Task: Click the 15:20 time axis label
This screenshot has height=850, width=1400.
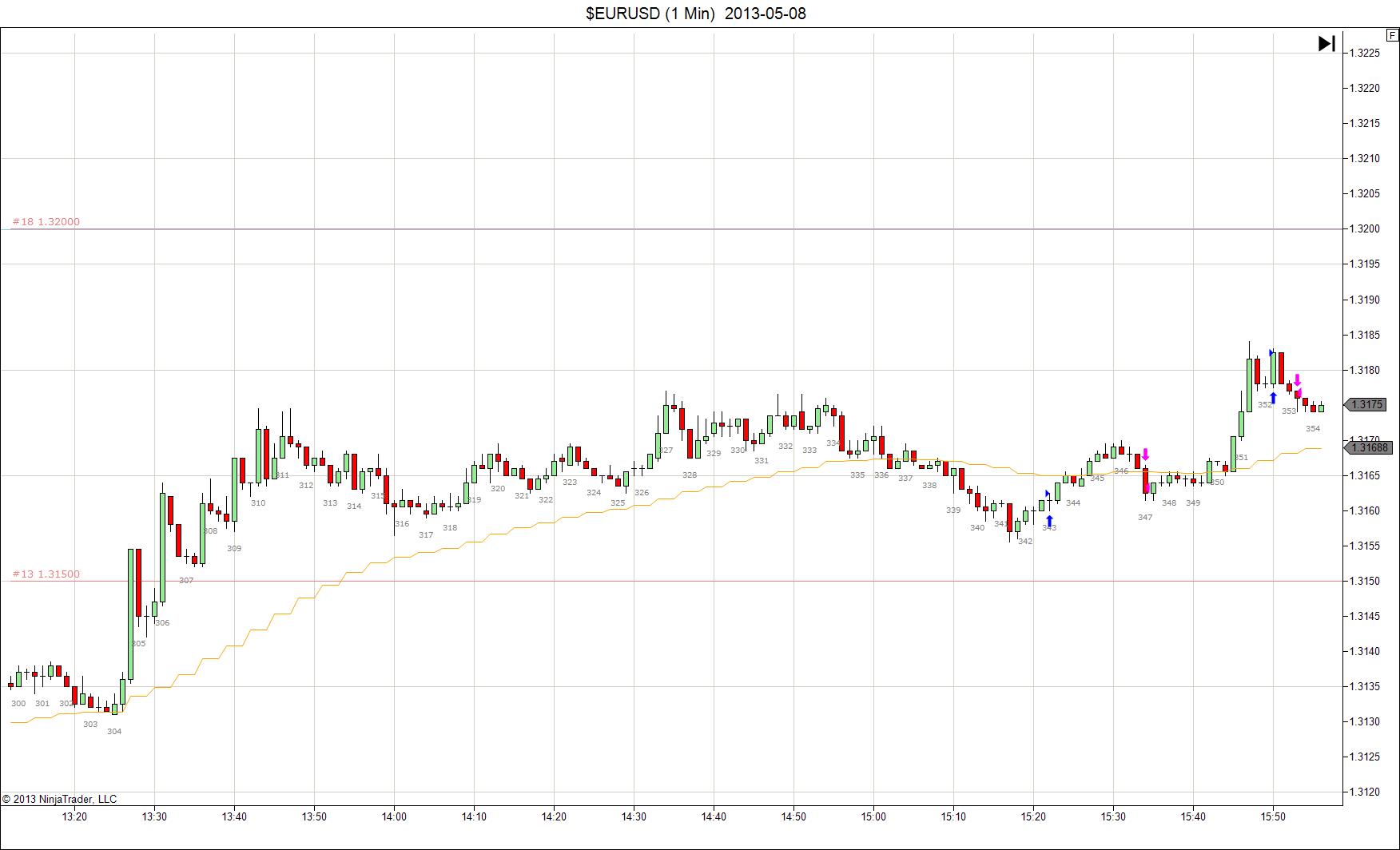Action: [1033, 816]
